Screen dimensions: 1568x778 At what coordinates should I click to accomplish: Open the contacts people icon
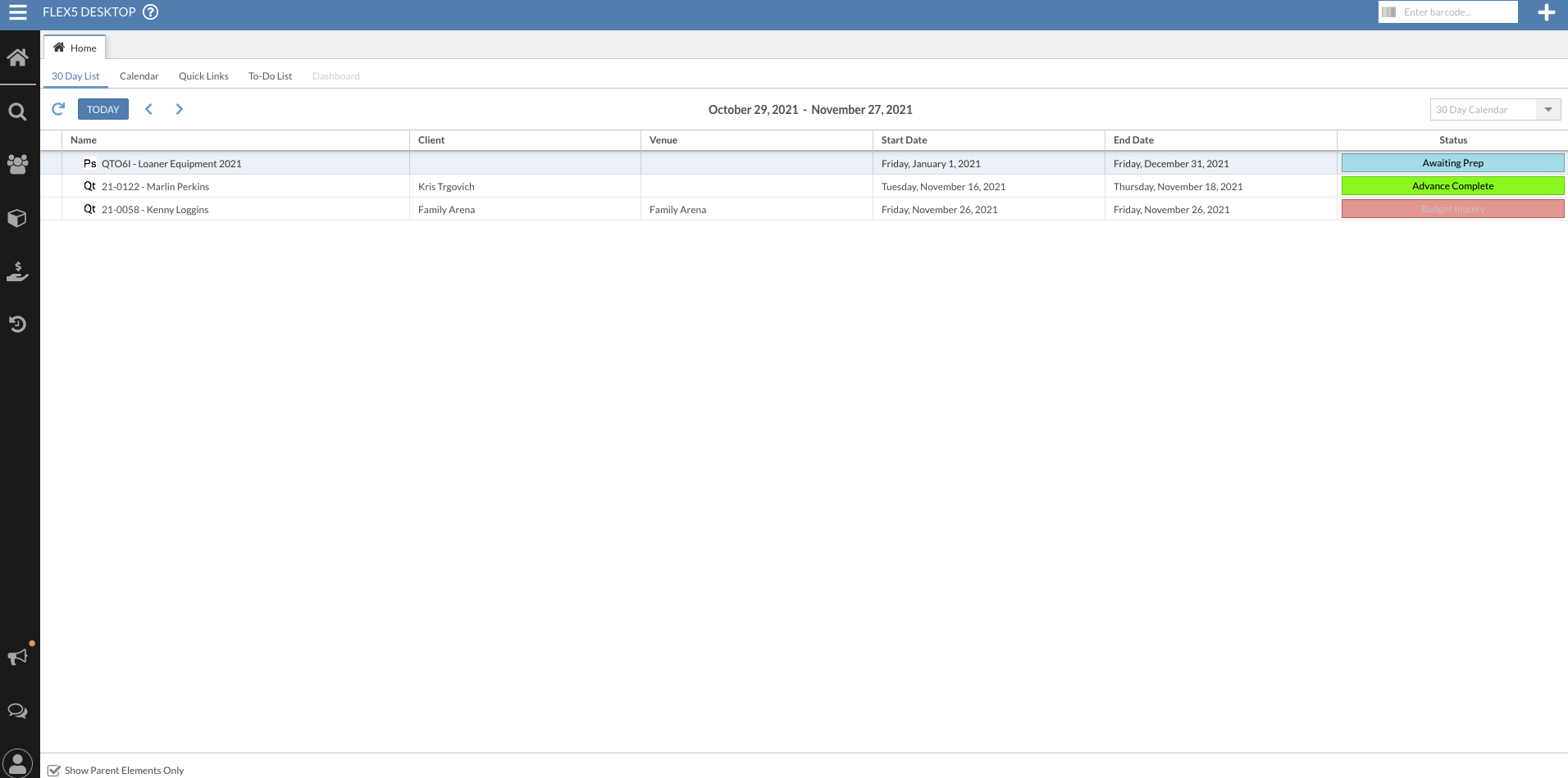pos(17,165)
